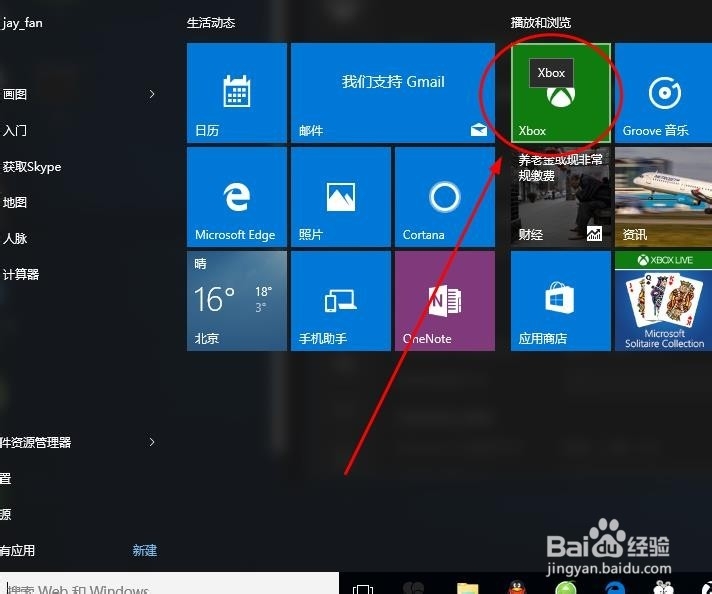Select the 播放和浏览 group header
Screen dimensions: 712x594
click(540, 23)
